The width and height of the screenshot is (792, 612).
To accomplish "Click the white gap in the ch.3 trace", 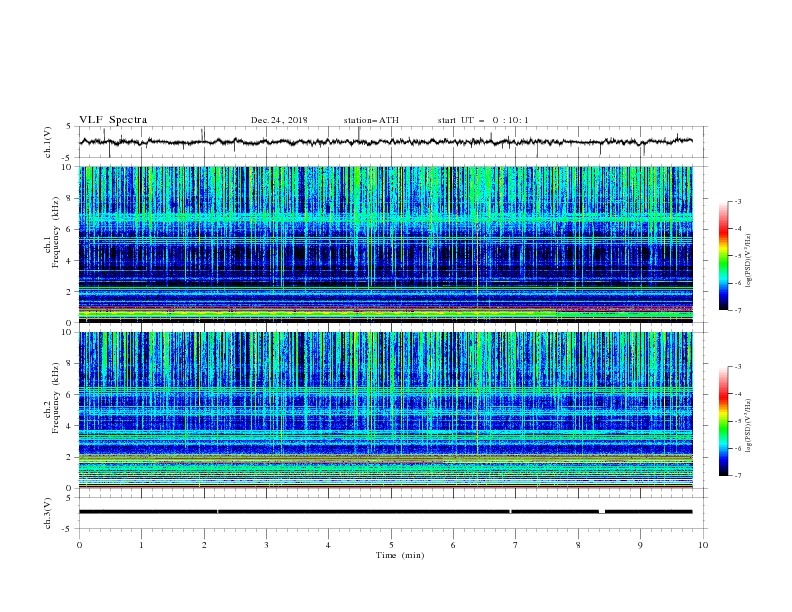I will tap(602, 512).
